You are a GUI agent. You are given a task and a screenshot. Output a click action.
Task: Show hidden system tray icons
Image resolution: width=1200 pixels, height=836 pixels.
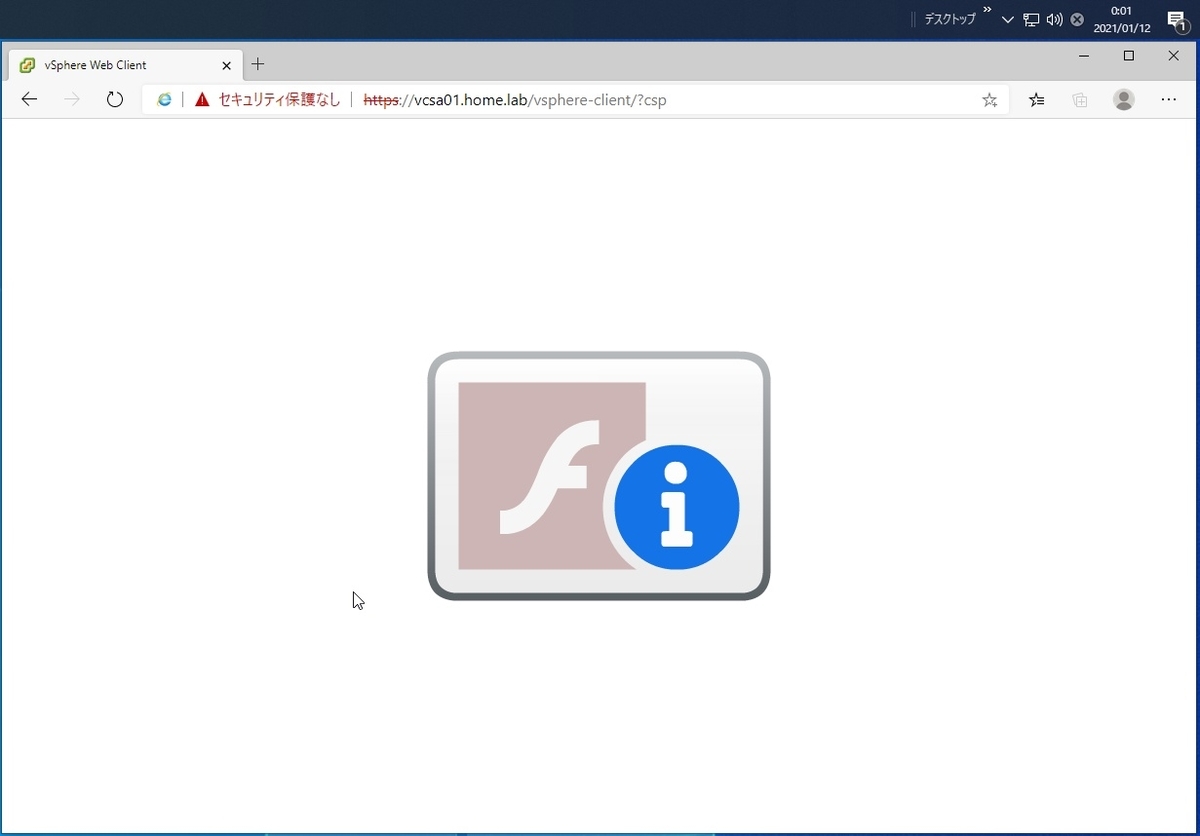1008,19
